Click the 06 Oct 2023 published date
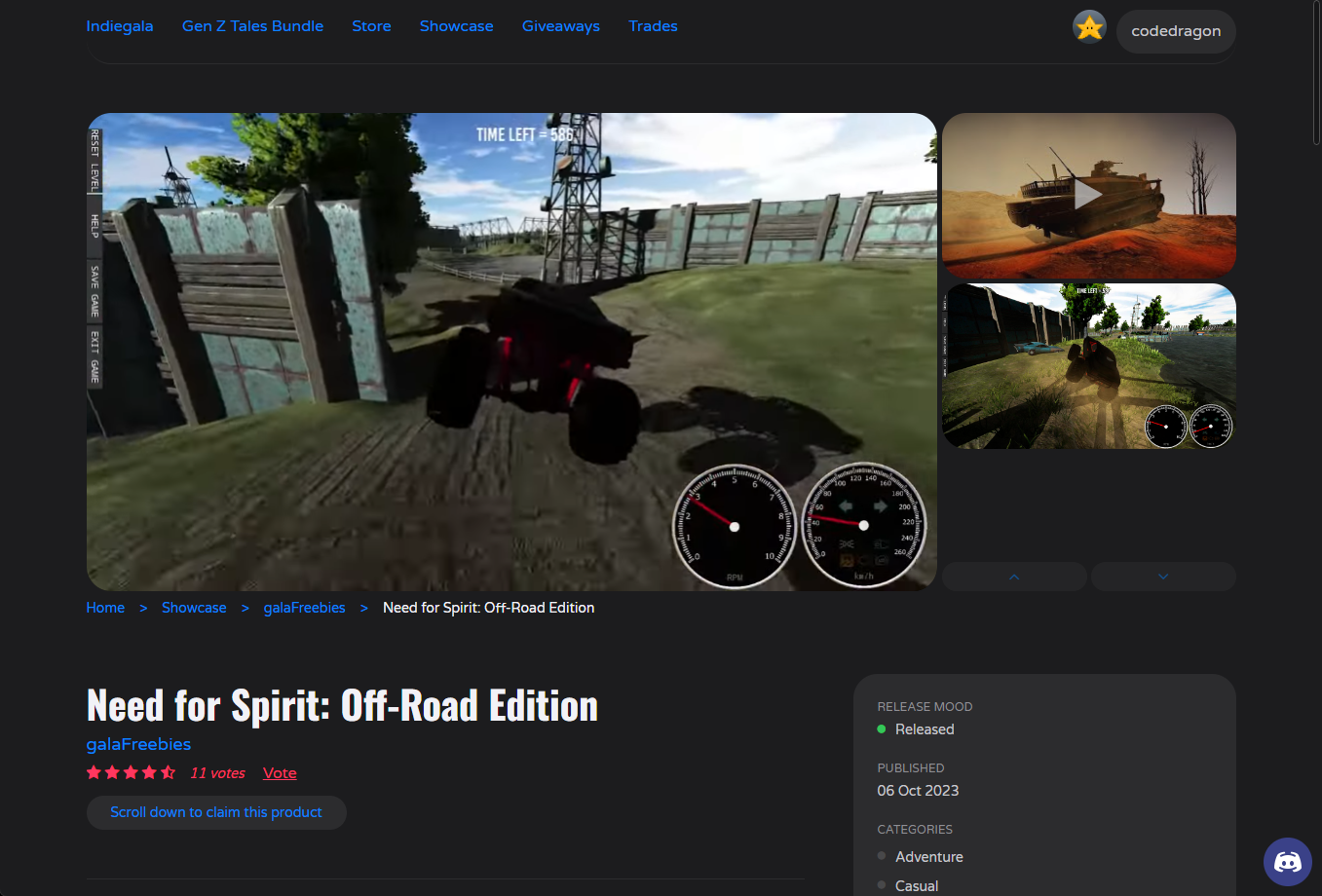Viewport: 1322px width, 896px height. tap(918, 791)
